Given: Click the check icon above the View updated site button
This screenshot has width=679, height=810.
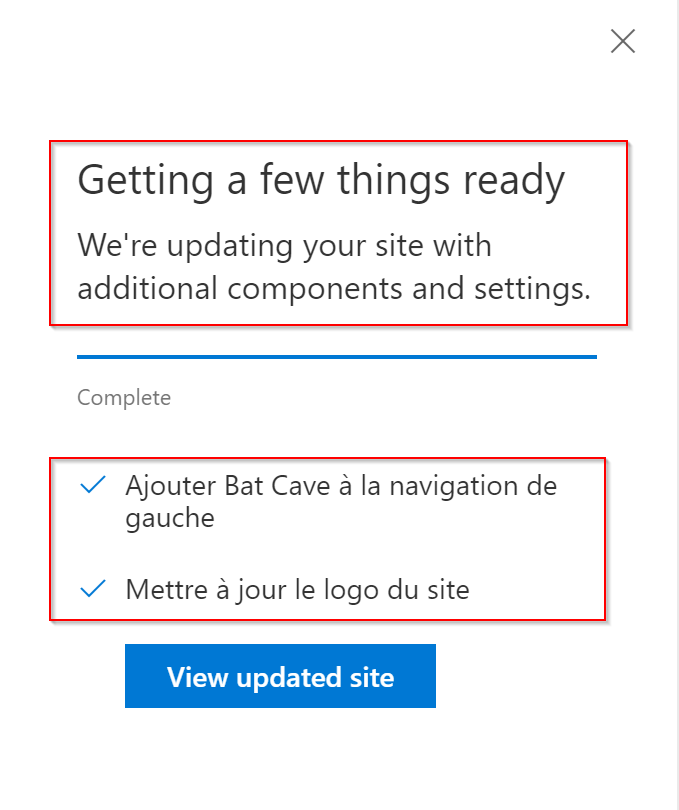Looking at the screenshot, I should (x=91, y=589).
